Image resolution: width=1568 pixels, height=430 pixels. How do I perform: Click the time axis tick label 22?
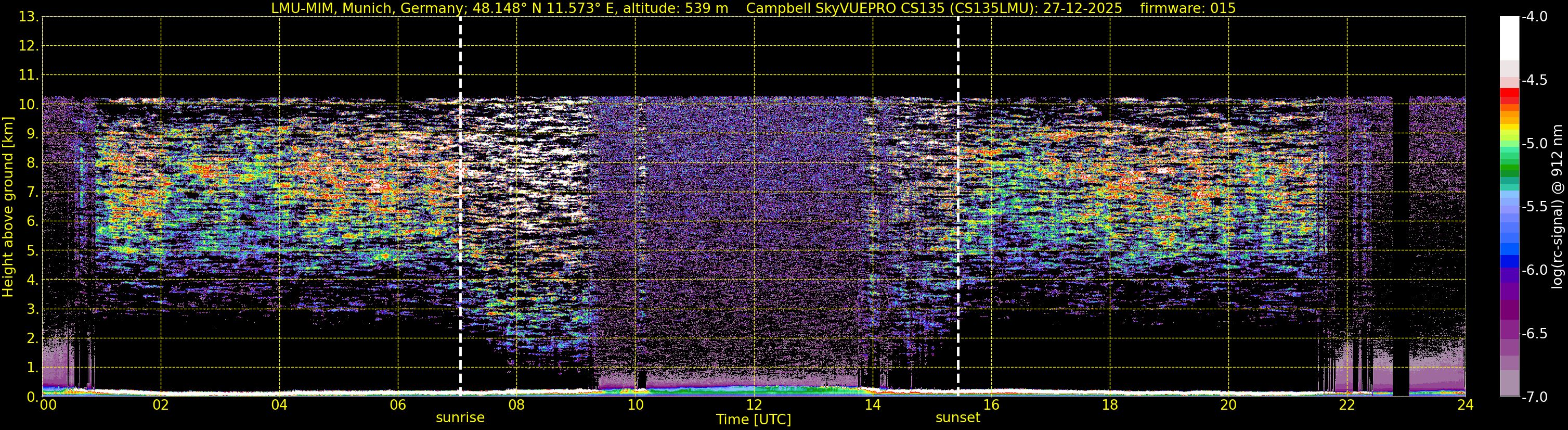(1347, 405)
